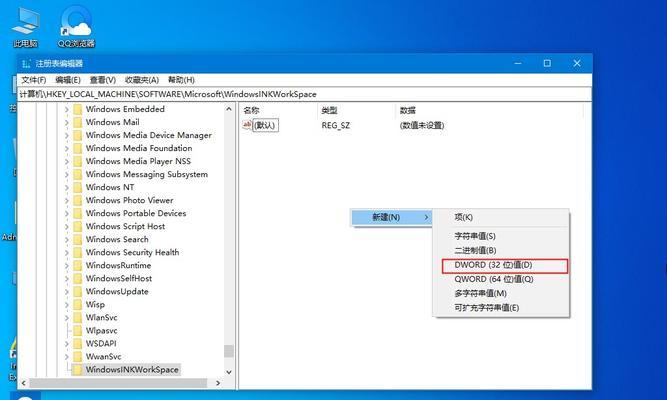
Task: Minimize the Registry Editor window
Action: coord(518,63)
